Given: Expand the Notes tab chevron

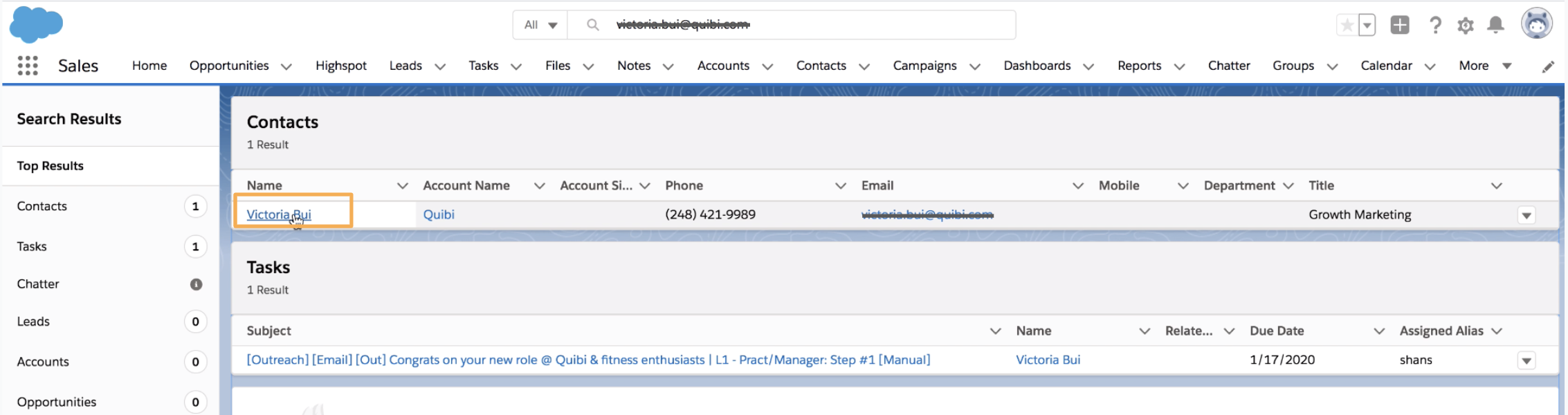Looking at the screenshot, I should (668, 66).
